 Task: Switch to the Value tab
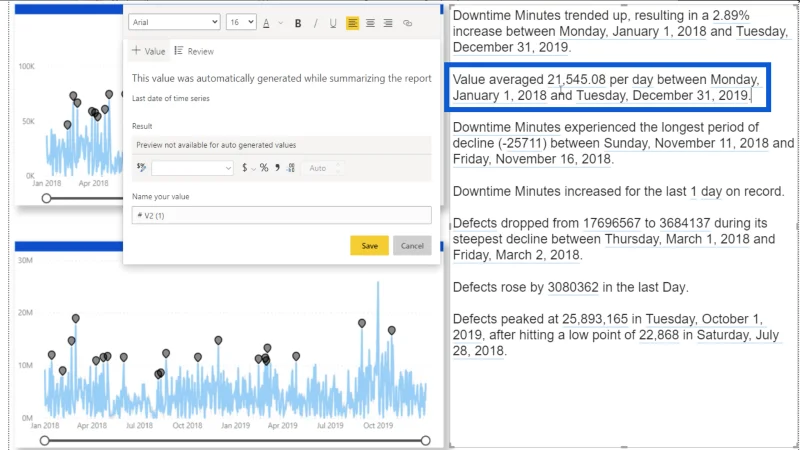coord(148,51)
